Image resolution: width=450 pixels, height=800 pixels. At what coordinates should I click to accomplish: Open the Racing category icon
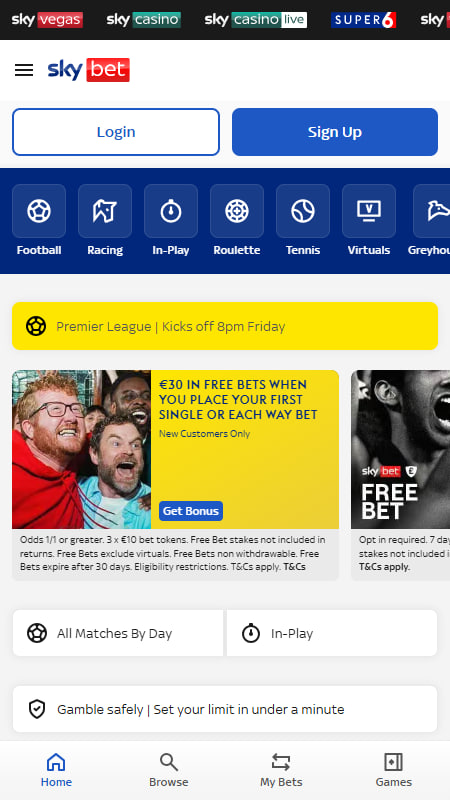(x=105, y=211)
